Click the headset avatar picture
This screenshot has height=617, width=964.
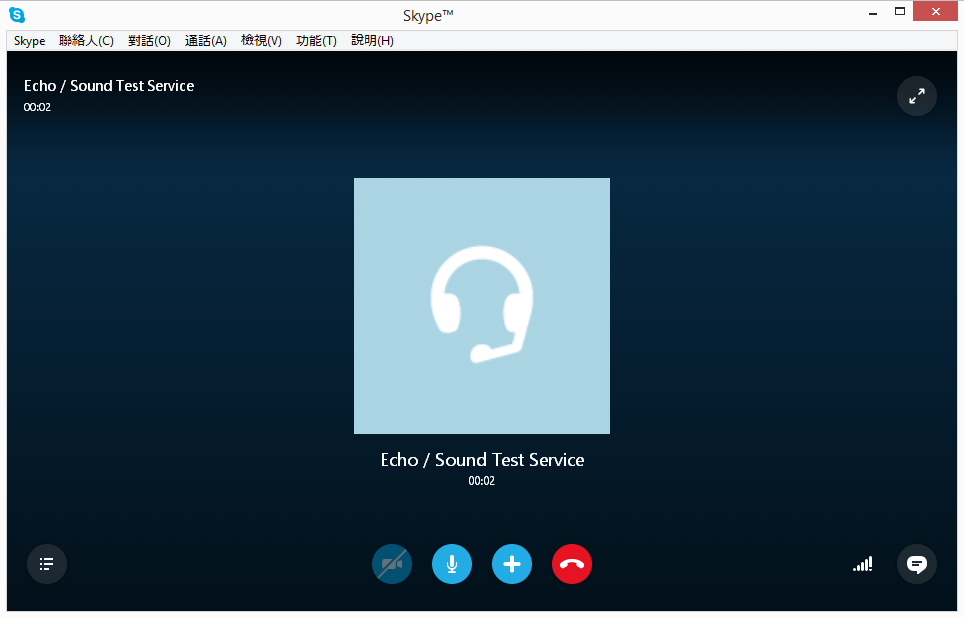point(482,306)
